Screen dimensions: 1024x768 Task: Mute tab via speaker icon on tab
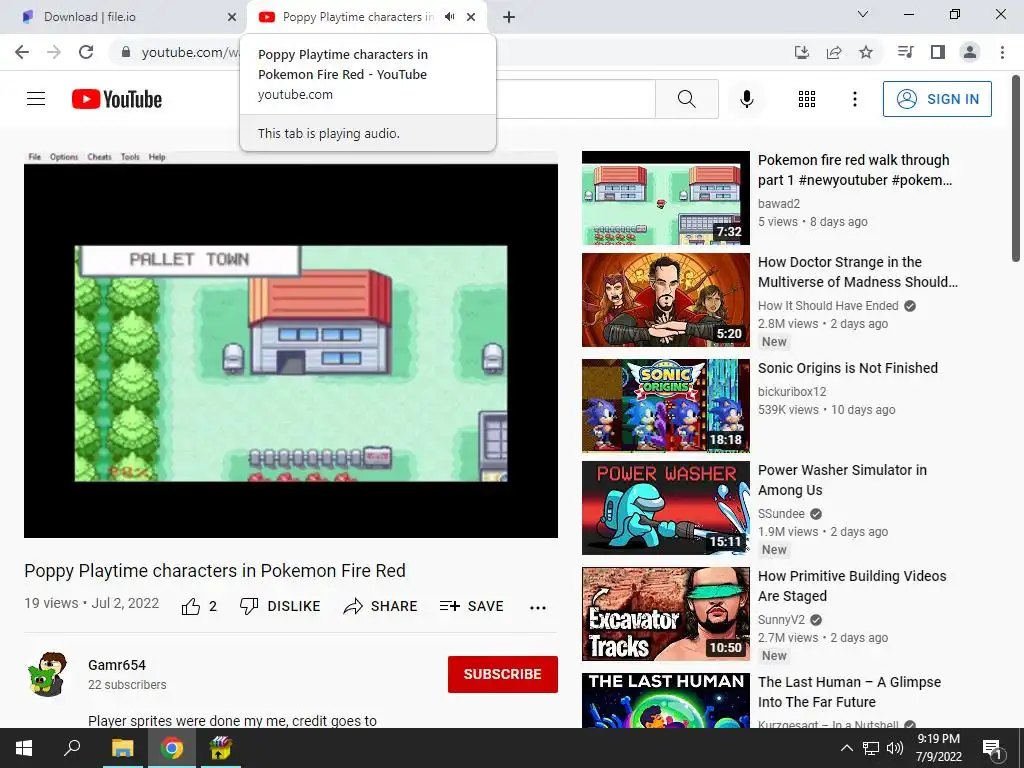[x=449, y=17]
